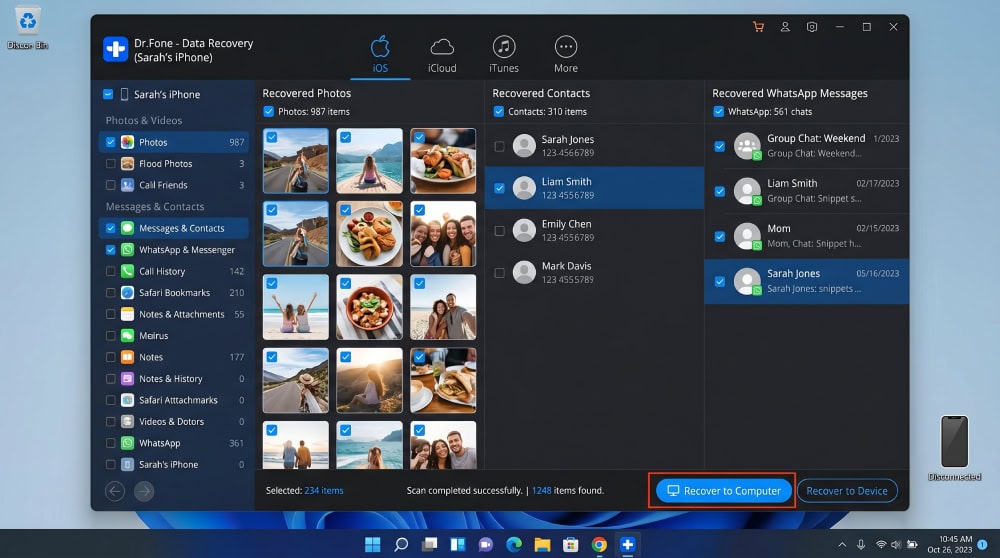Open the first mountain road photo thumbnail
This screenshot has height=558, width=1000.
296,161
